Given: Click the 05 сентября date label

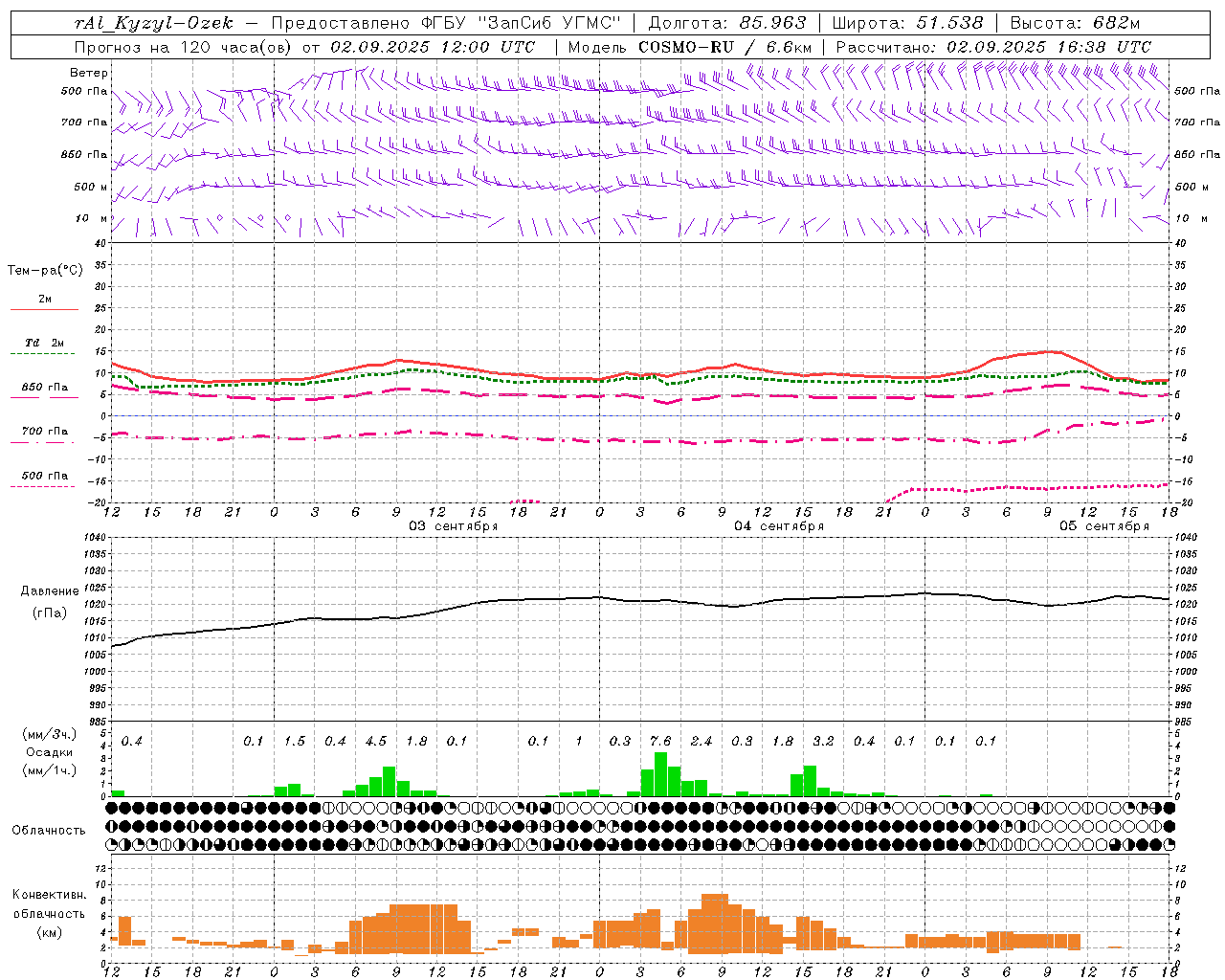Looking at the screenshot, I should point(1104,526).
